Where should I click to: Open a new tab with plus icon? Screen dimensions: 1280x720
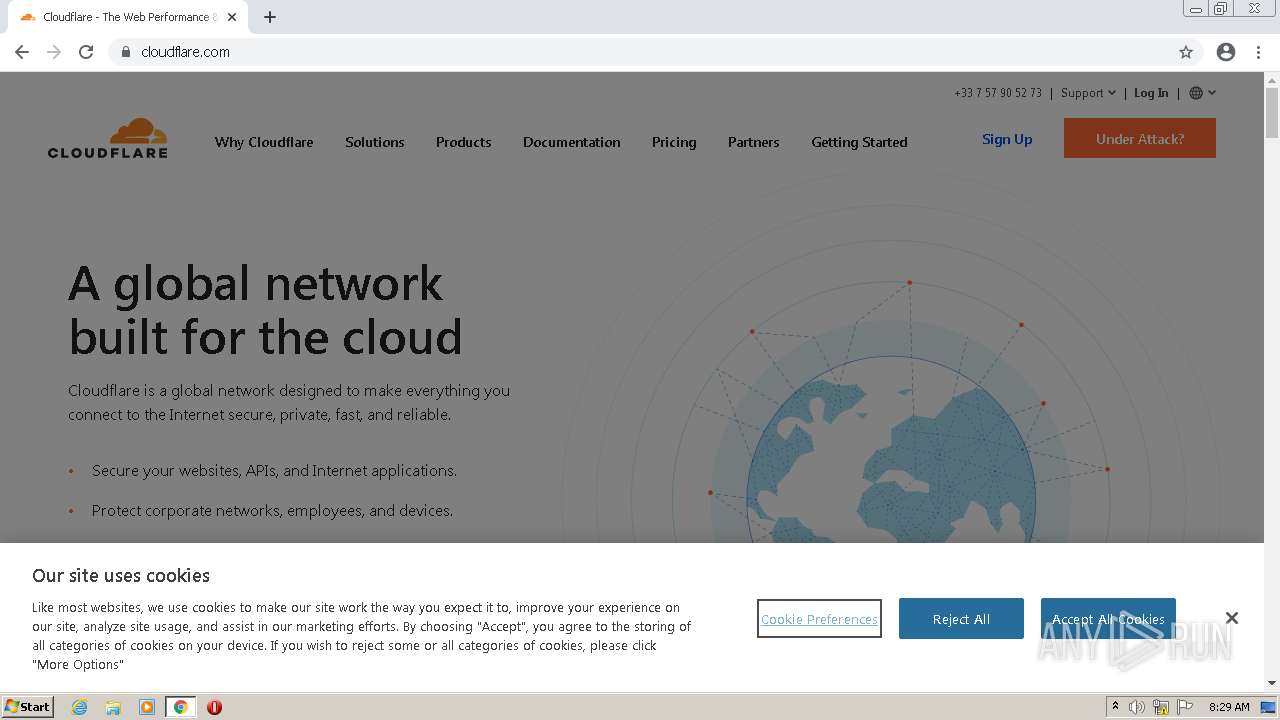point(270,17)
